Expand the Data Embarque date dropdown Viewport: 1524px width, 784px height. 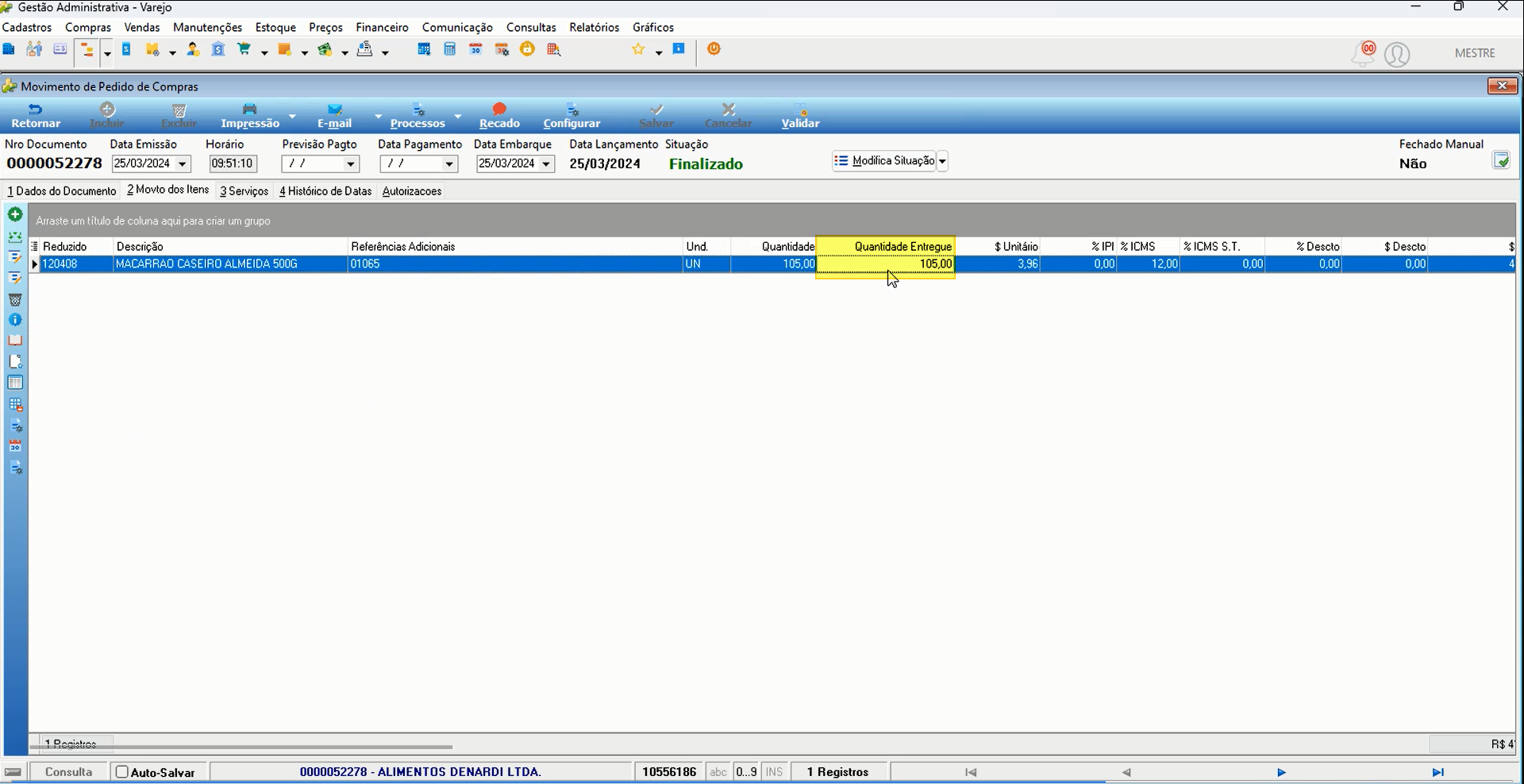tap(546, 164)
